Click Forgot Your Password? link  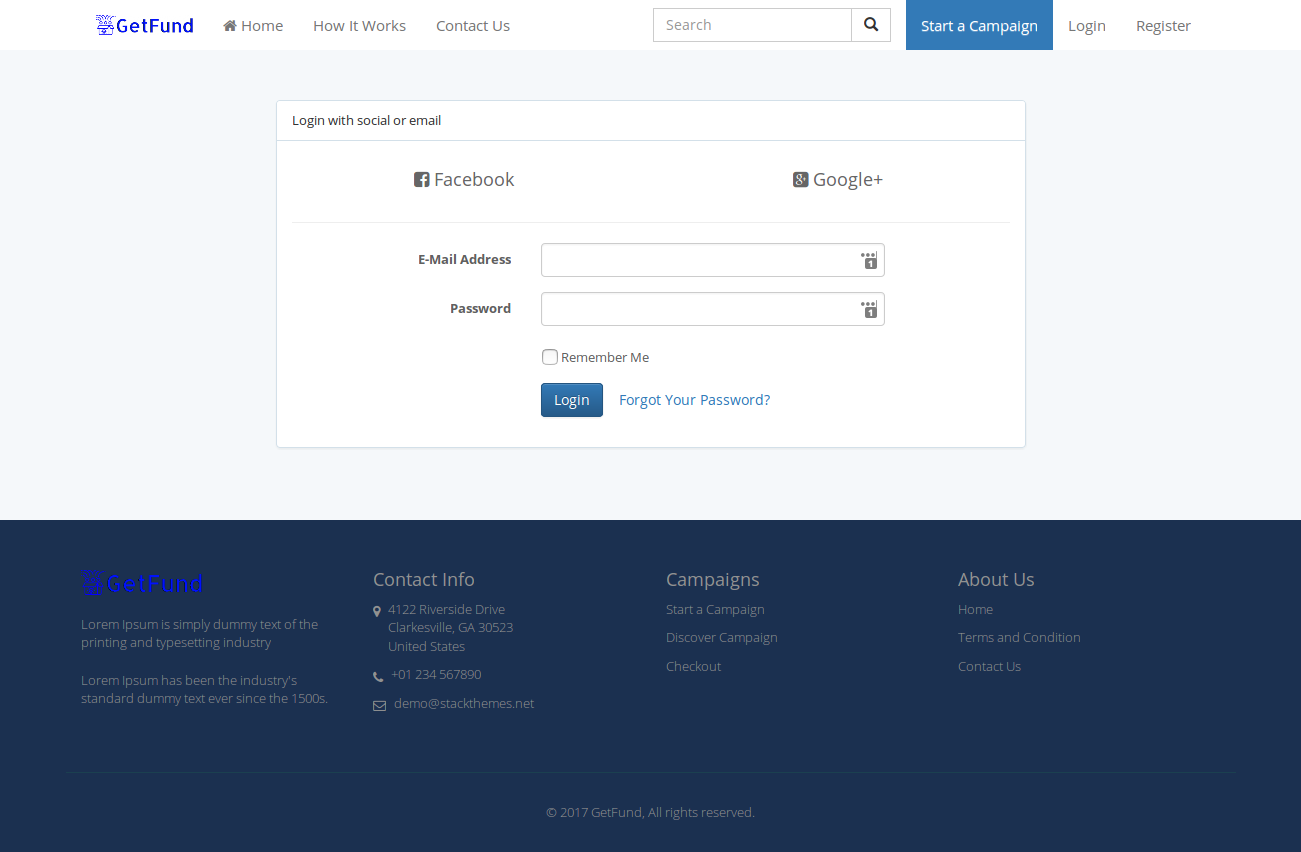point(694,400)
